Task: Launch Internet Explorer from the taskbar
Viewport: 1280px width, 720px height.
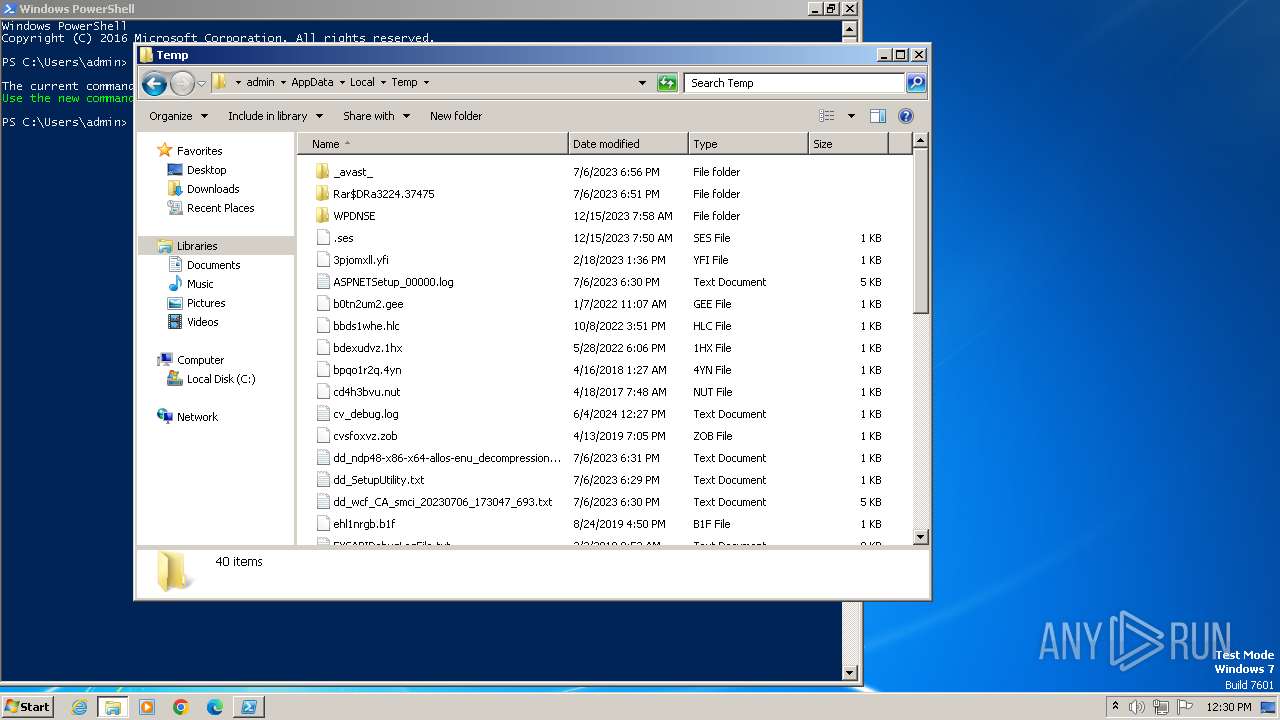Action: [x=79, y=707]
